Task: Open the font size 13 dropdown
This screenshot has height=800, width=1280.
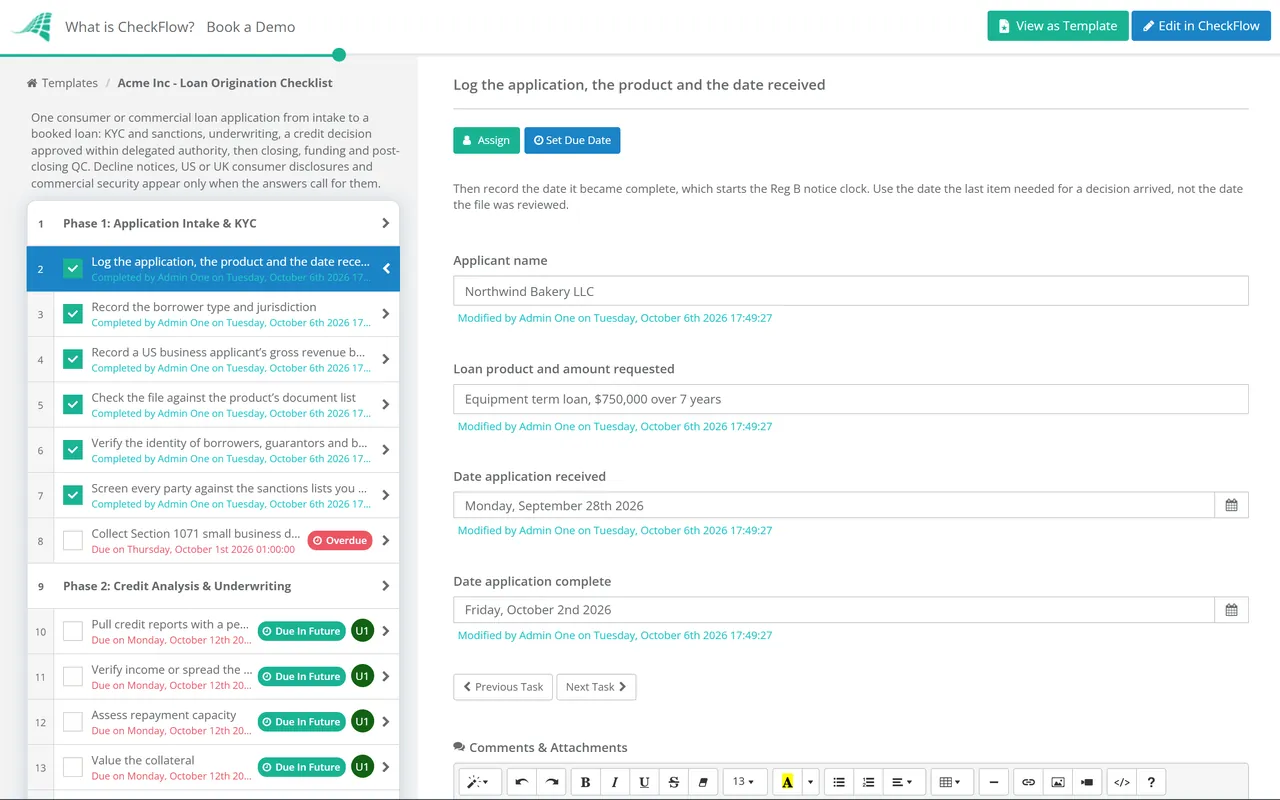Action: (x=745, y=782)
